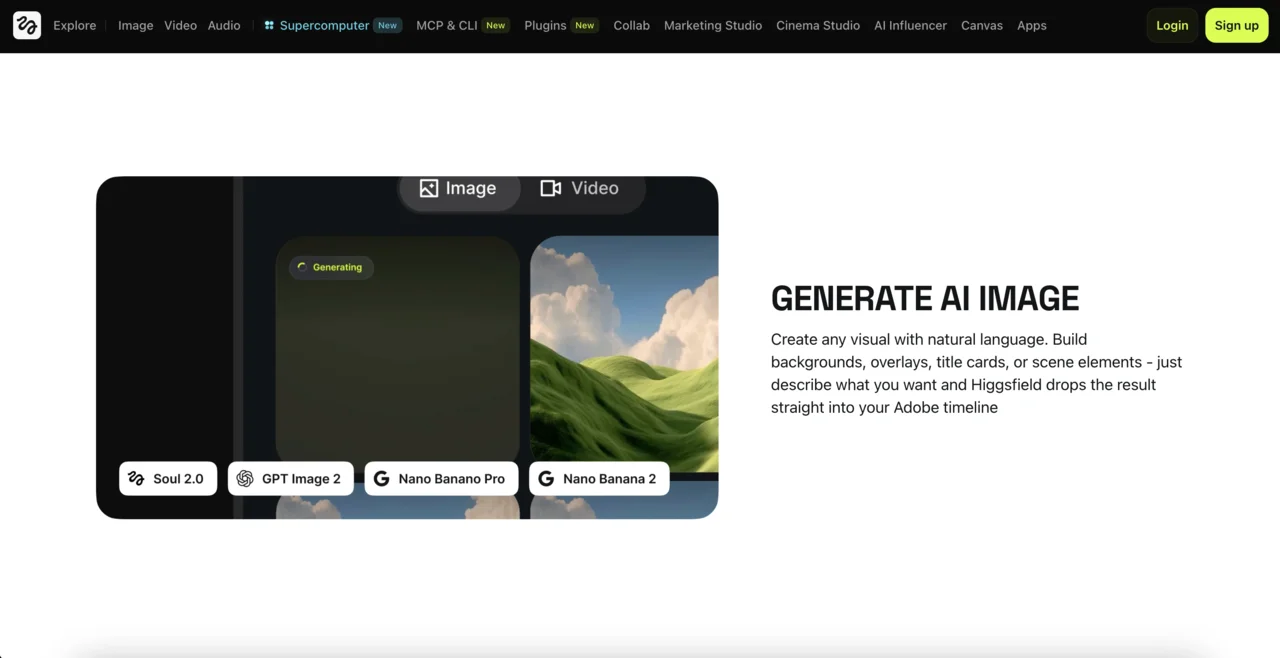Open AI Influencer page
This screenshot has height=658, width=1280.
(x=910, y=26)
